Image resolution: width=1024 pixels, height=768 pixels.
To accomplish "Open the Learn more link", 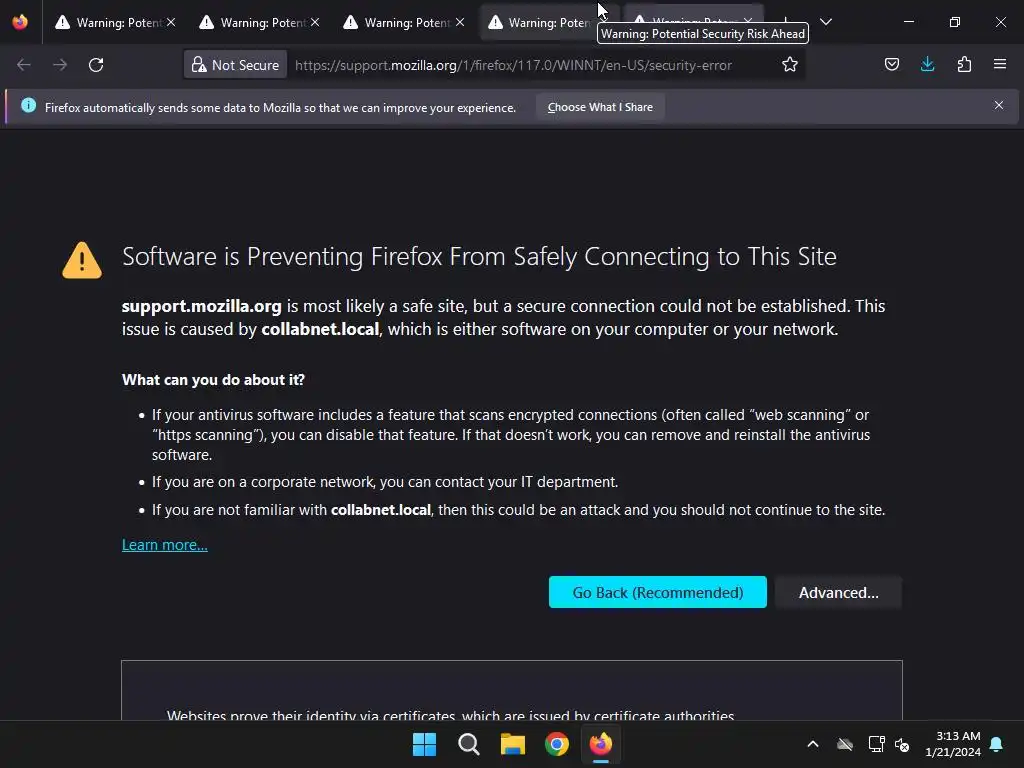I will point(165,545).
